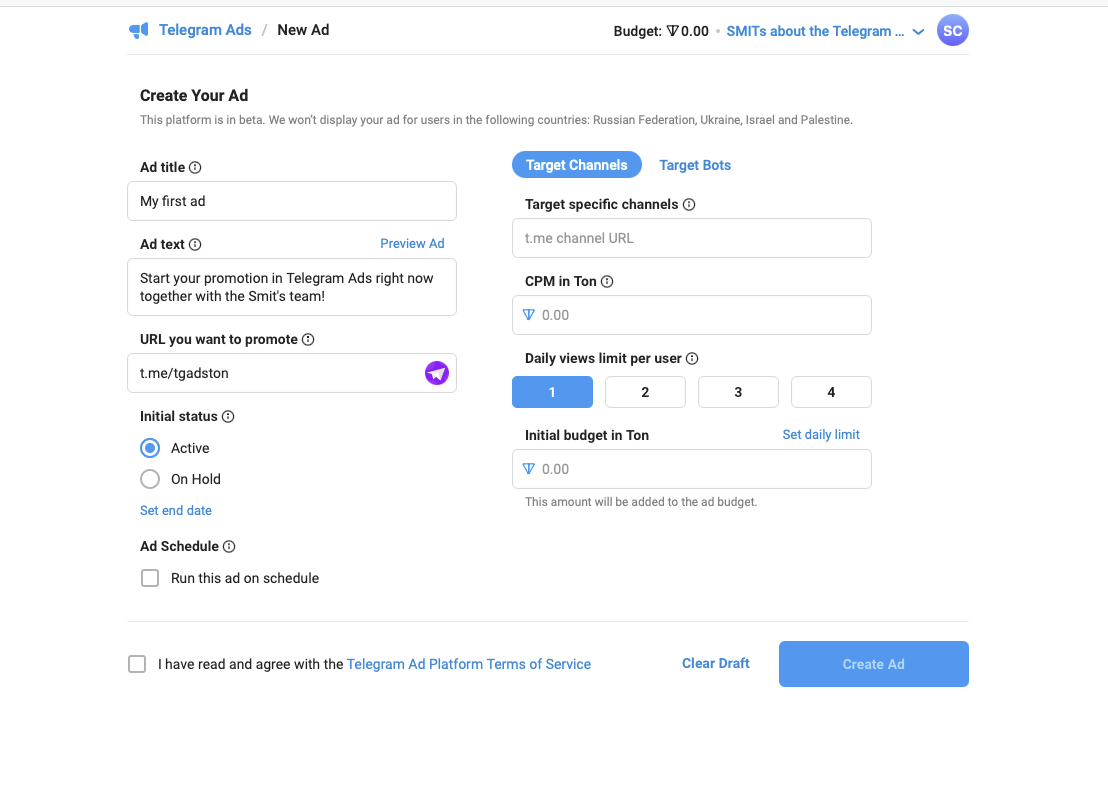Click the info icon next to Ad Schedule
The image size is (1108, 788).
pyautogui.click(x=229, y=546)
